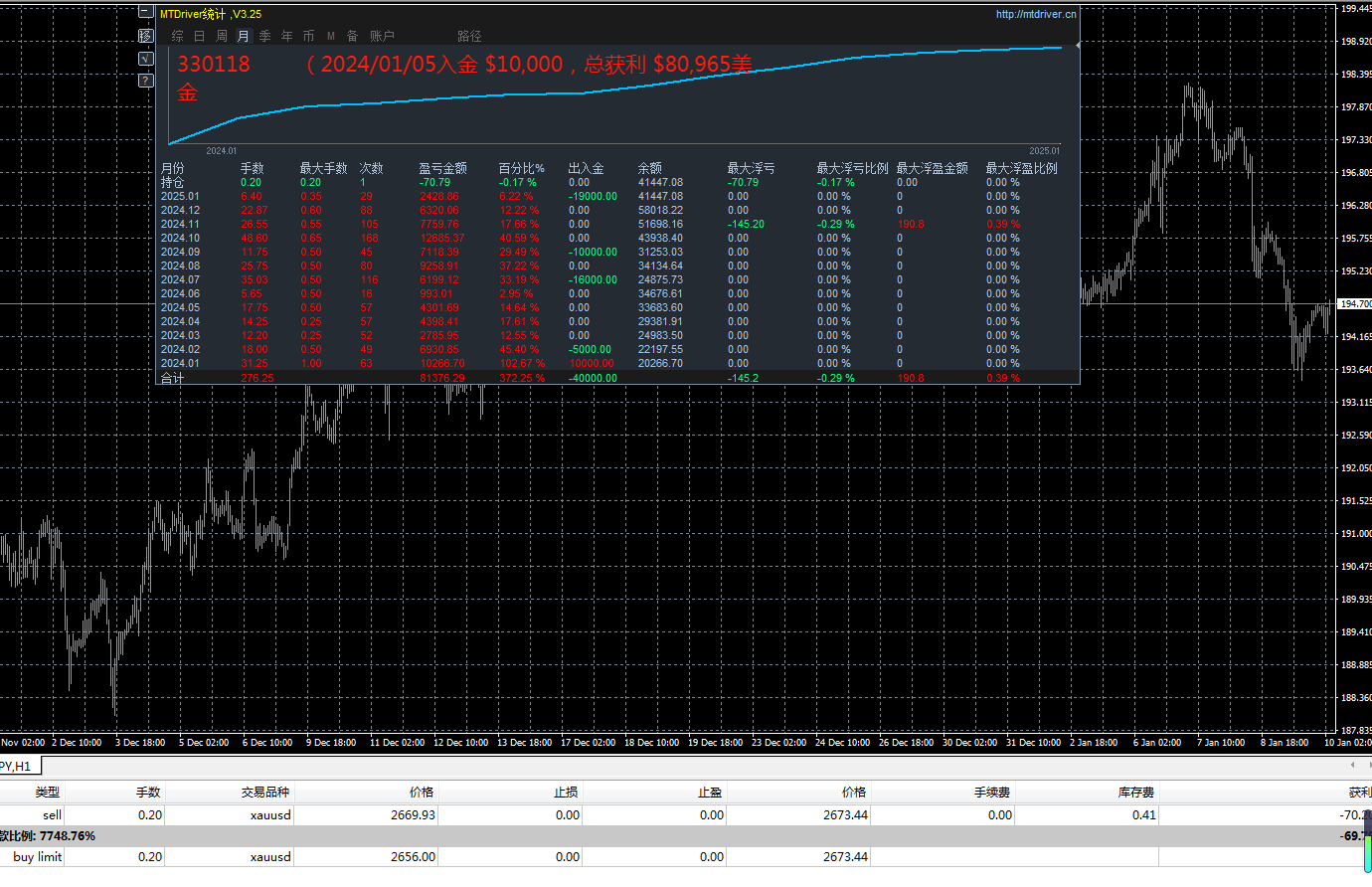This screenshot has width=1372, height=887.
Task: Click the 移 move icon beside the panel
Action: [x=145, y=36]
